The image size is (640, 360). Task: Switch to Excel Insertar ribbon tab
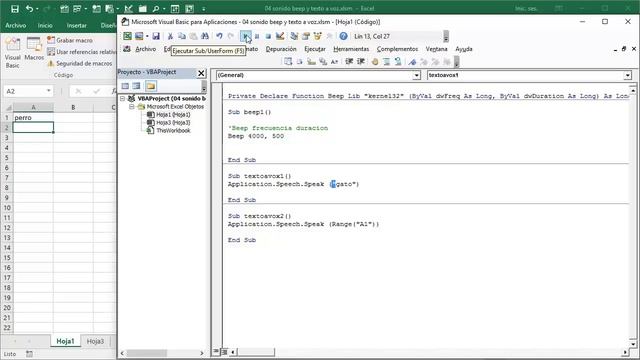[x=76, y=25]
